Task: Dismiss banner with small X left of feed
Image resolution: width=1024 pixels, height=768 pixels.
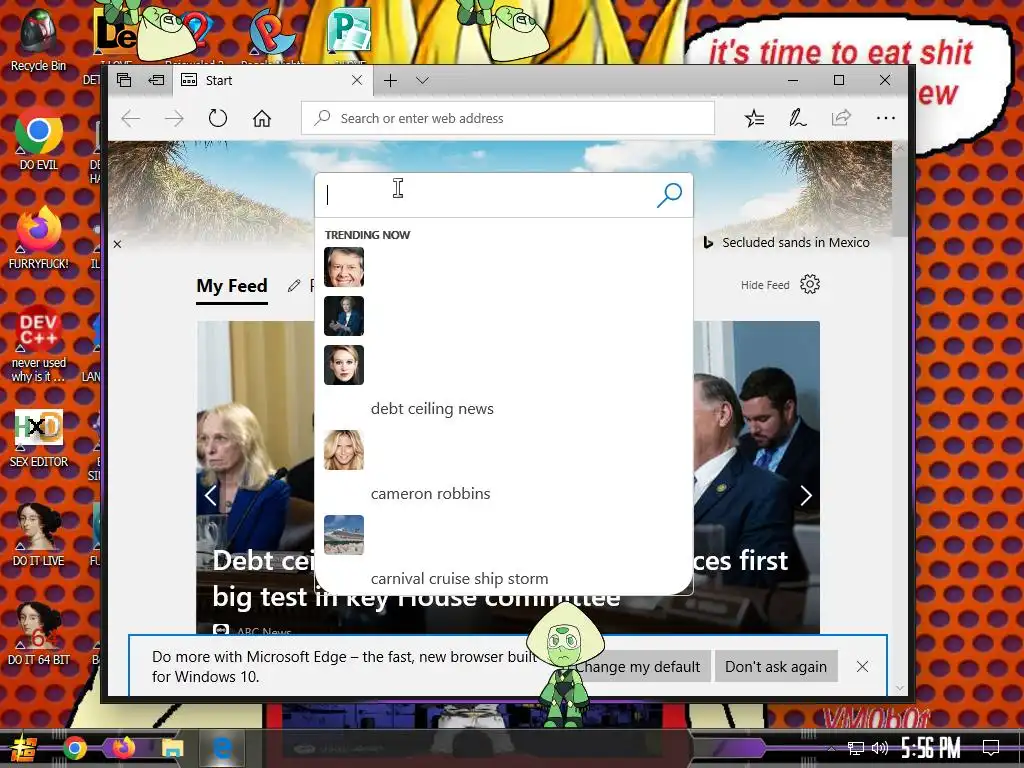Action: tap(118, 244)
